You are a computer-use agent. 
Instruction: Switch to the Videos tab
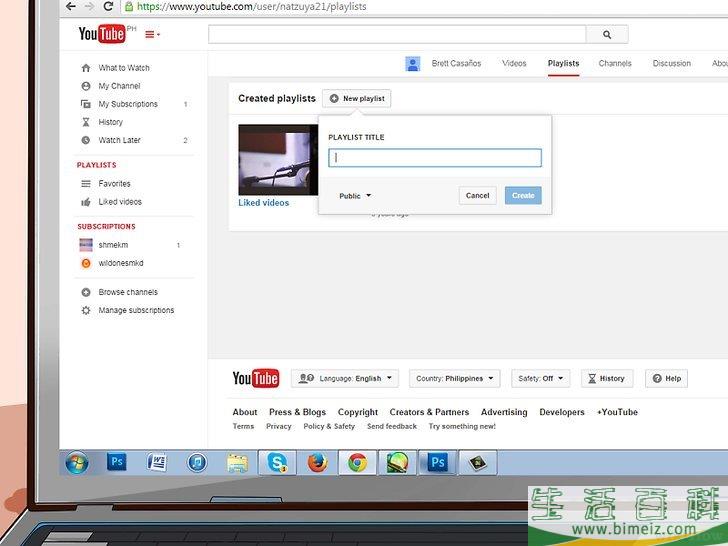[514, 63]
